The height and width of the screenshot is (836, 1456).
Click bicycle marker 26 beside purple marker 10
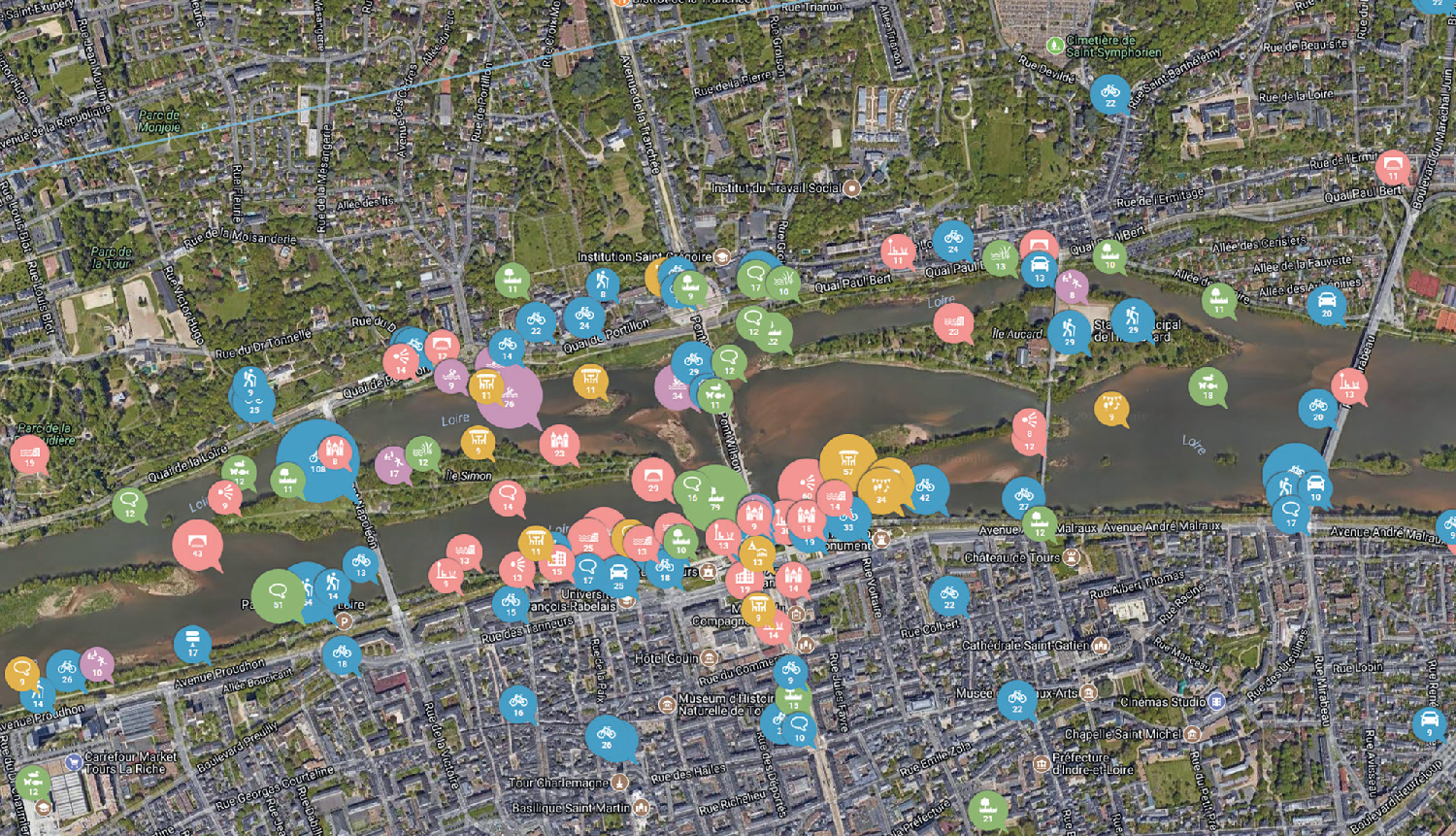click(x=66, y=670)
